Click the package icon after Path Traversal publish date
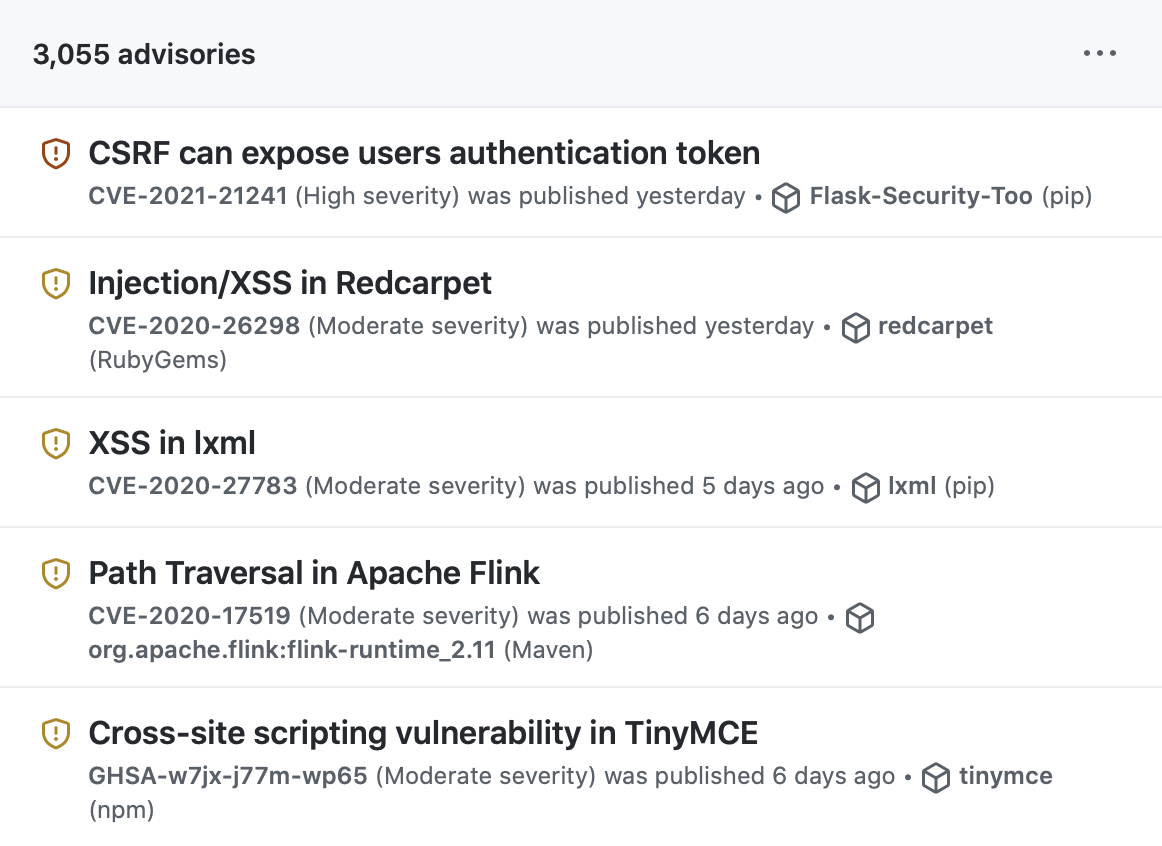The image size is (1162, 846). tap(860, 618)
